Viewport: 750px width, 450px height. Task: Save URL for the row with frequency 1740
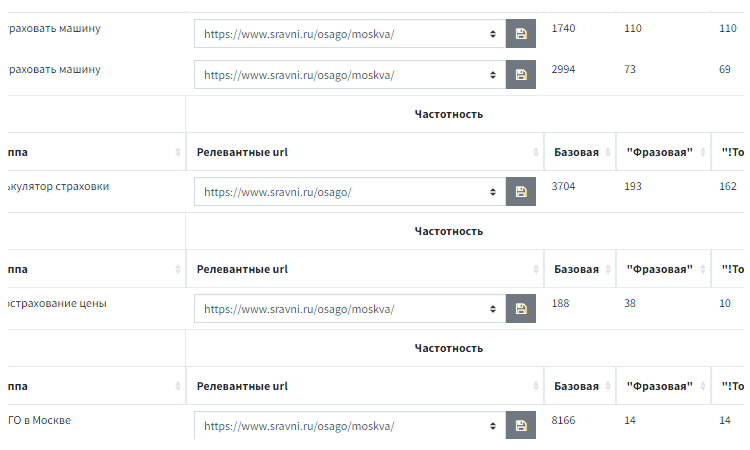[520, 33]
